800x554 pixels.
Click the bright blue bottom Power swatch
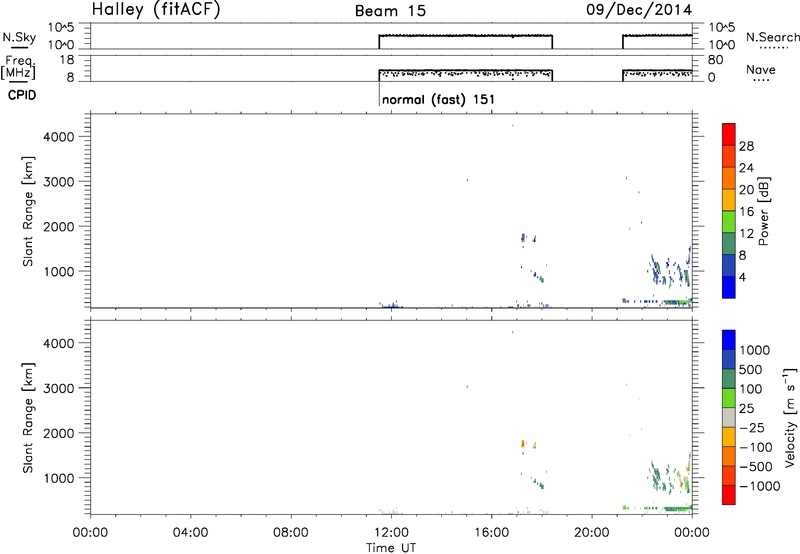point(729,287)
